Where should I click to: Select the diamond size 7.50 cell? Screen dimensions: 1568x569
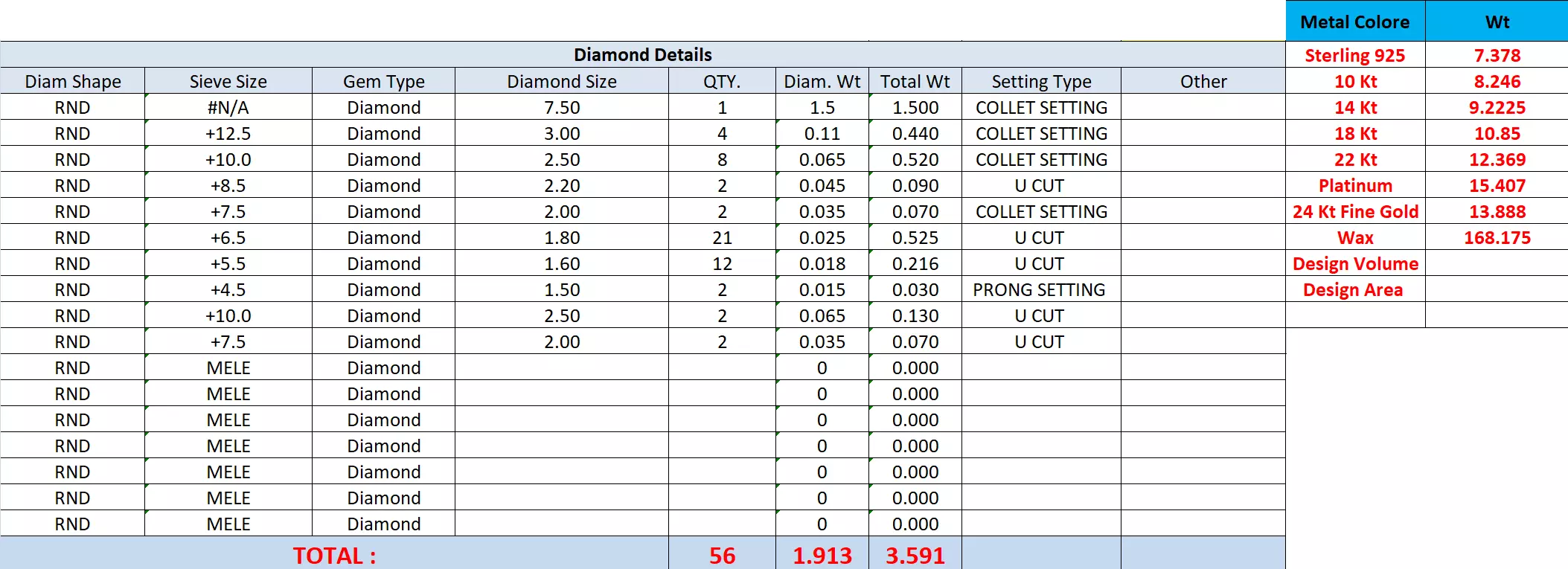(562, 108)
